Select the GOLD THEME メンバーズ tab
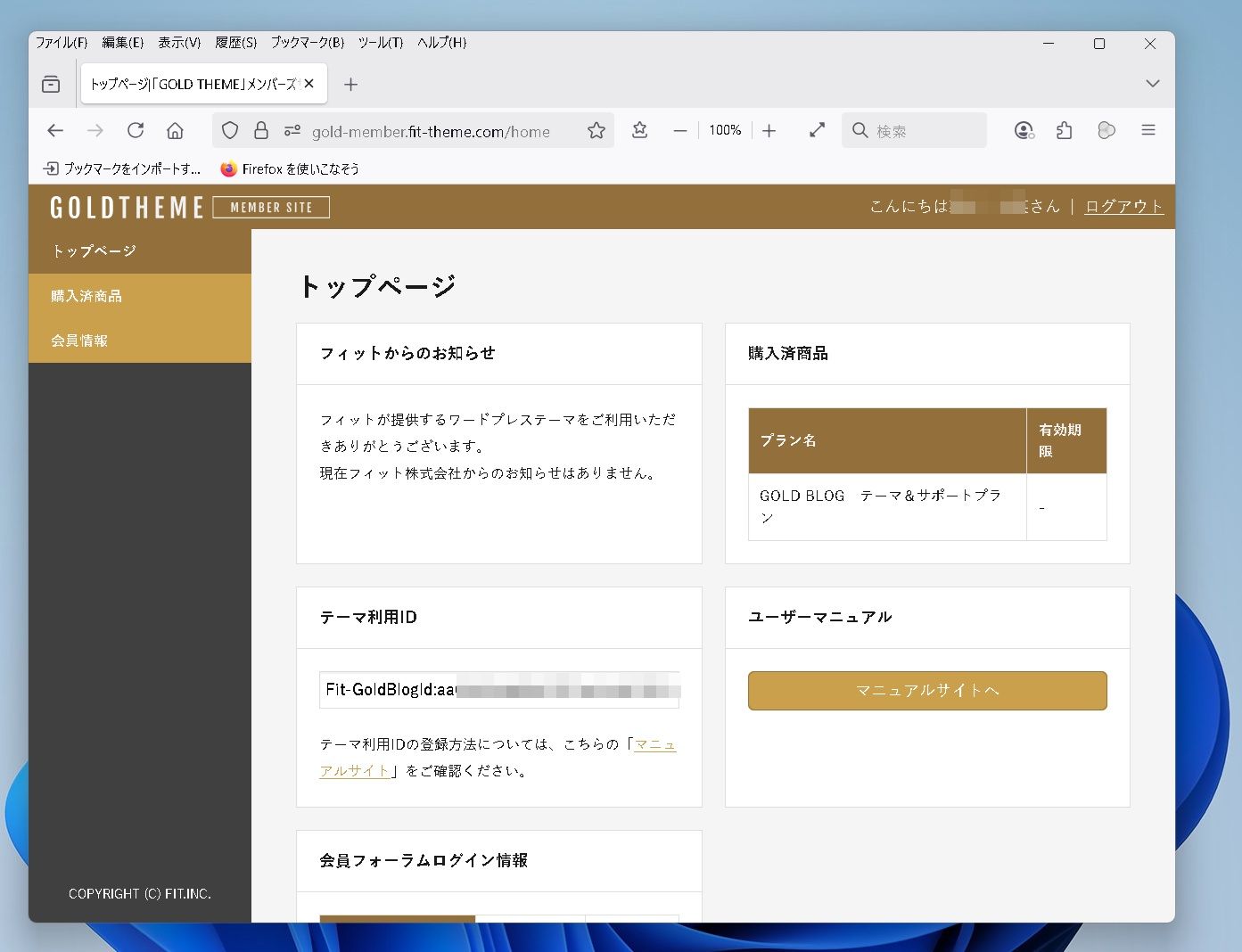 (x=193, y=84)
